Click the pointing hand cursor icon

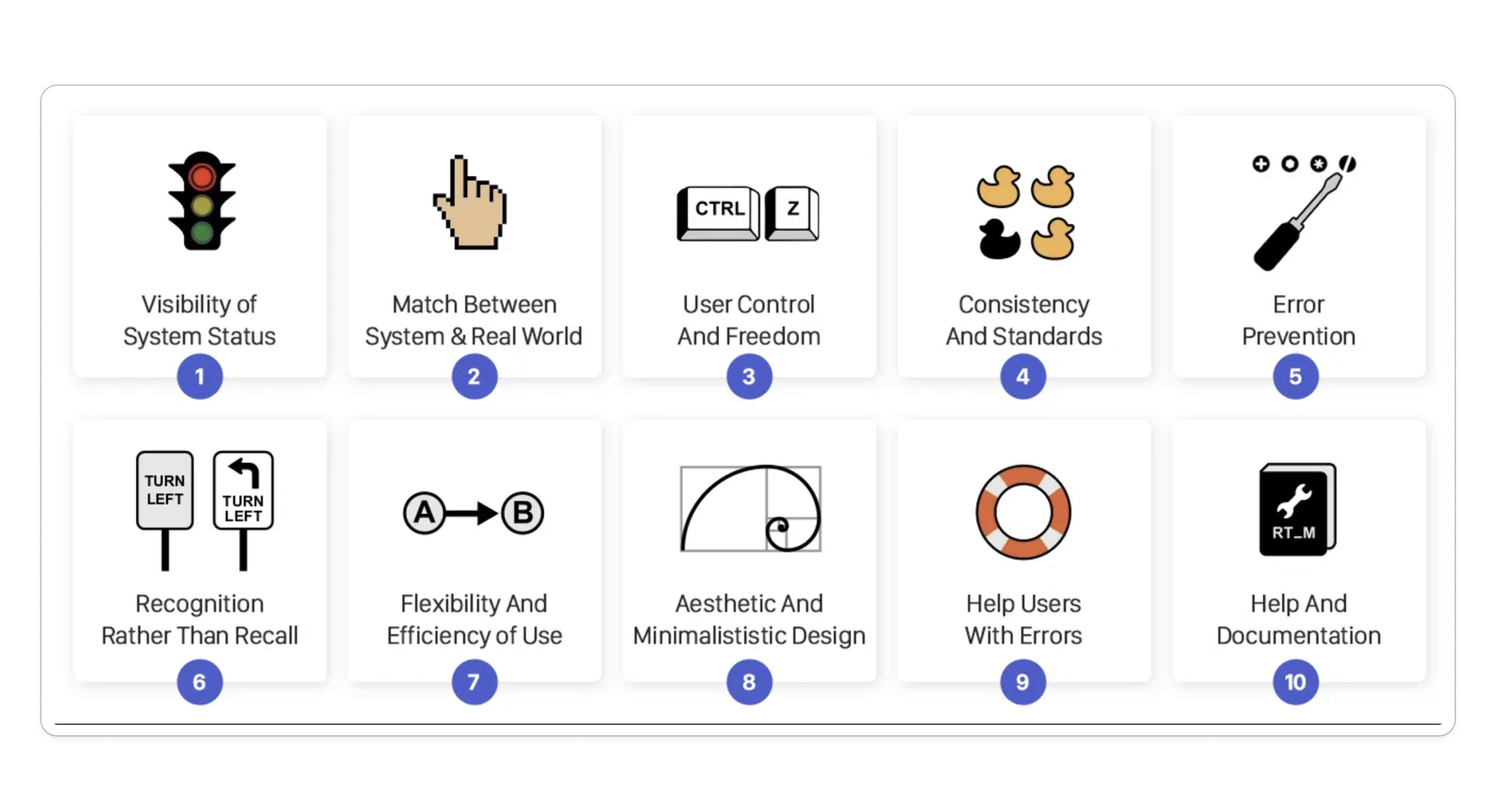tap(471, 203)
